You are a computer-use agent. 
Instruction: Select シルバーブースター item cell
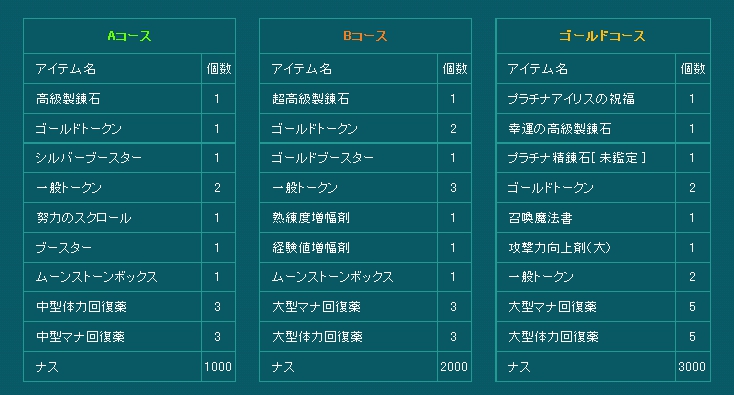click(112, 158)
